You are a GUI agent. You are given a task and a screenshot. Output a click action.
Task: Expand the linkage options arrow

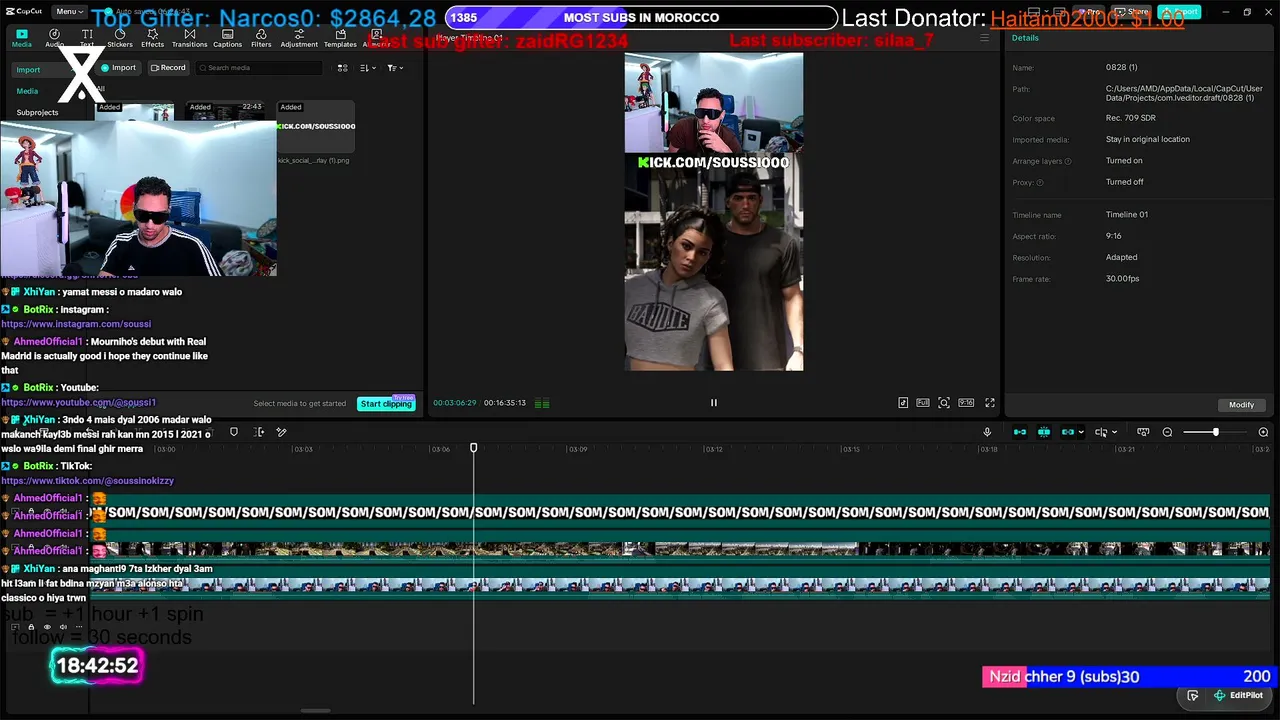click(x=1081, y=432)
